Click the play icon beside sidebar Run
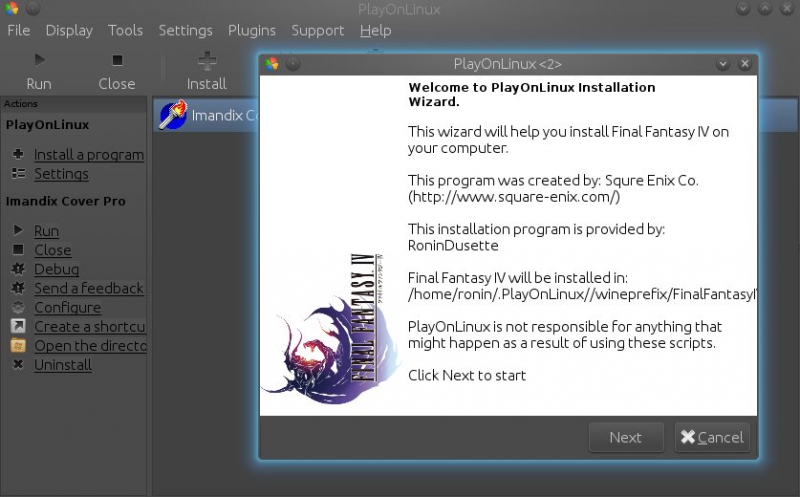The height and width of the screenshot is (497, 800). tap(18, 230)
